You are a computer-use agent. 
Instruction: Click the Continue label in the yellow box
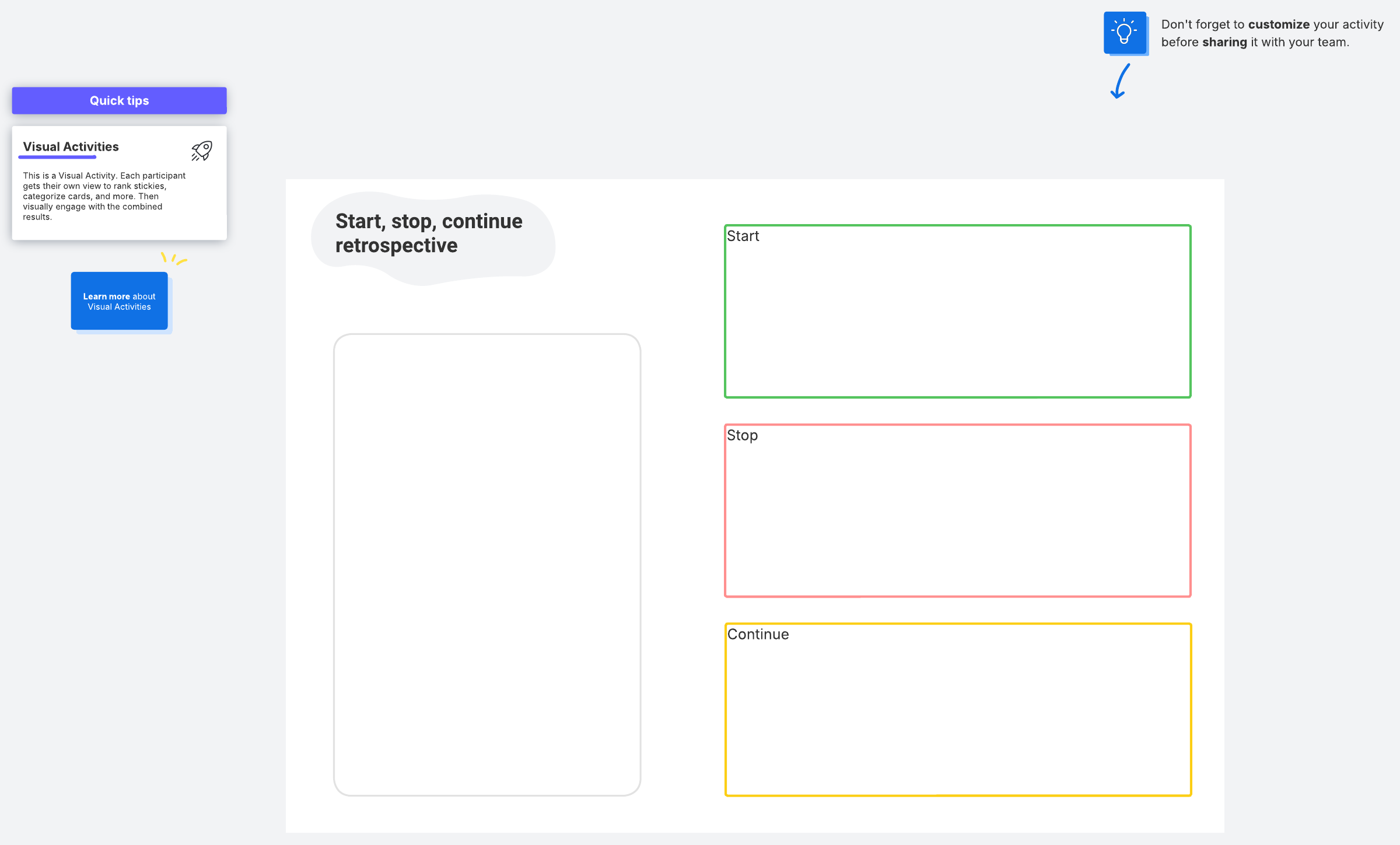(758, 634)
